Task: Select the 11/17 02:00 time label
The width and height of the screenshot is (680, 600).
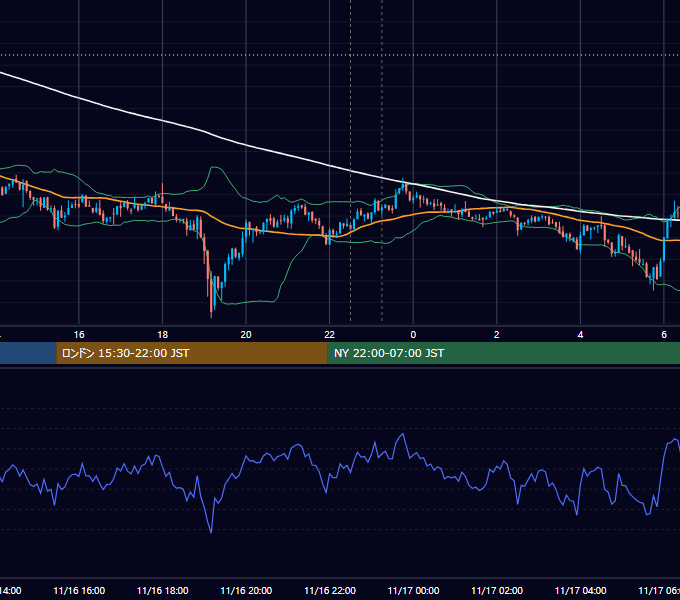Action: pyautogui.click(x=497, y=590)
